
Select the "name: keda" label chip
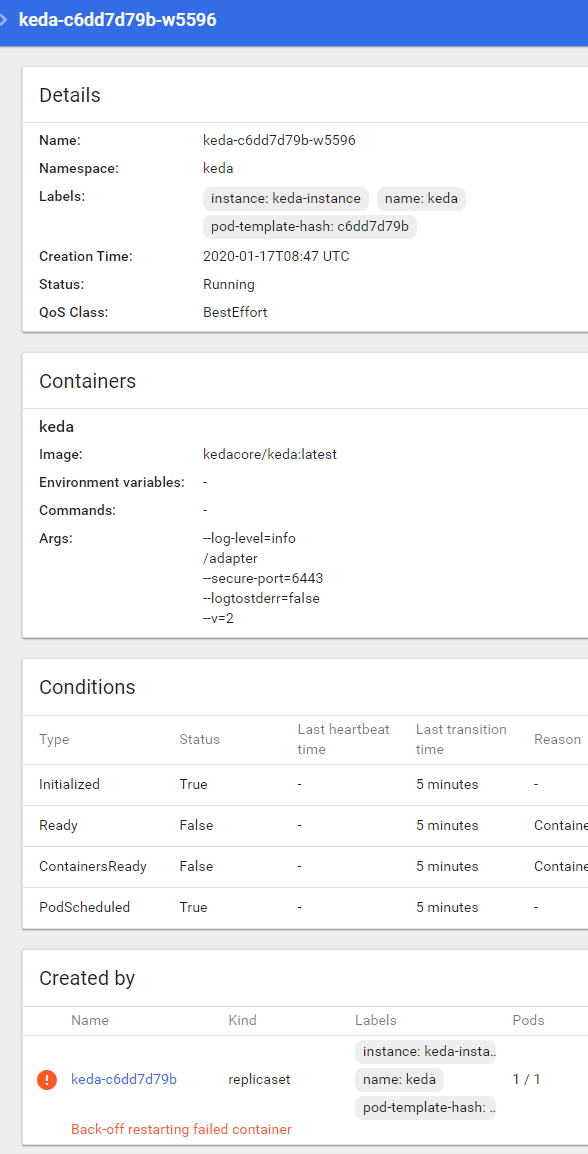(421, 198)
